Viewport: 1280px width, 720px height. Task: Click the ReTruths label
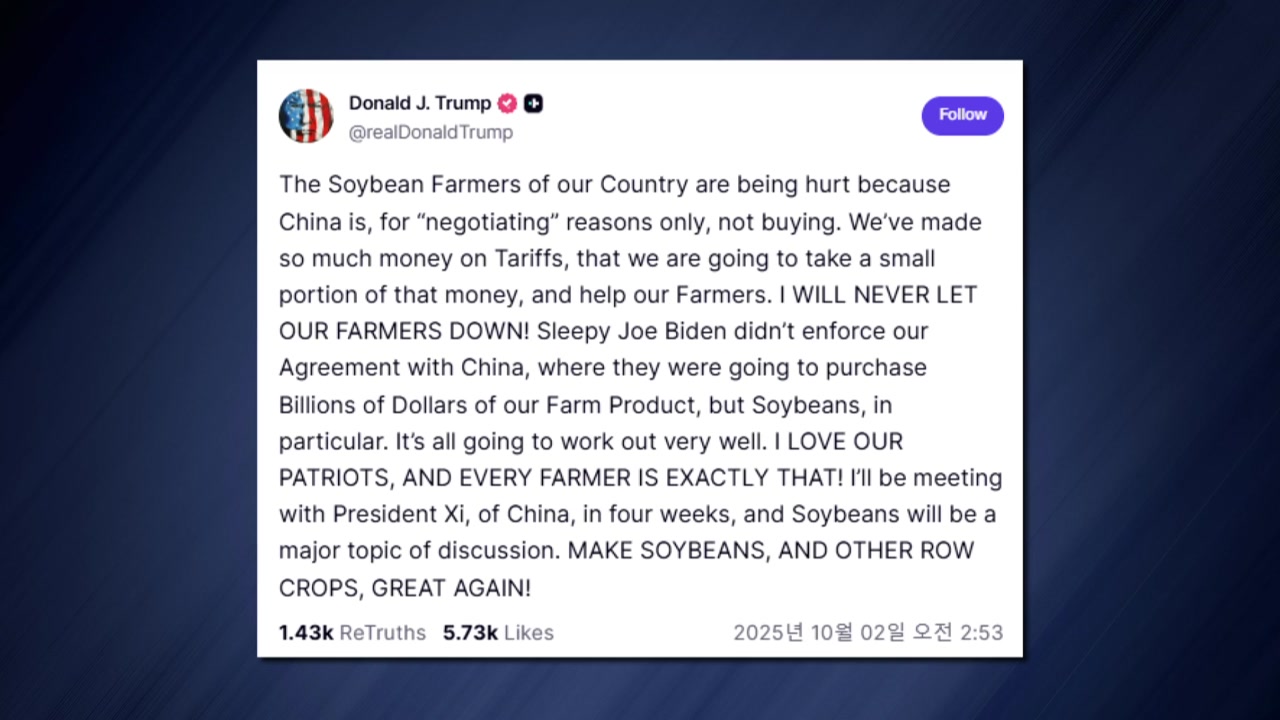coord(383,633)
